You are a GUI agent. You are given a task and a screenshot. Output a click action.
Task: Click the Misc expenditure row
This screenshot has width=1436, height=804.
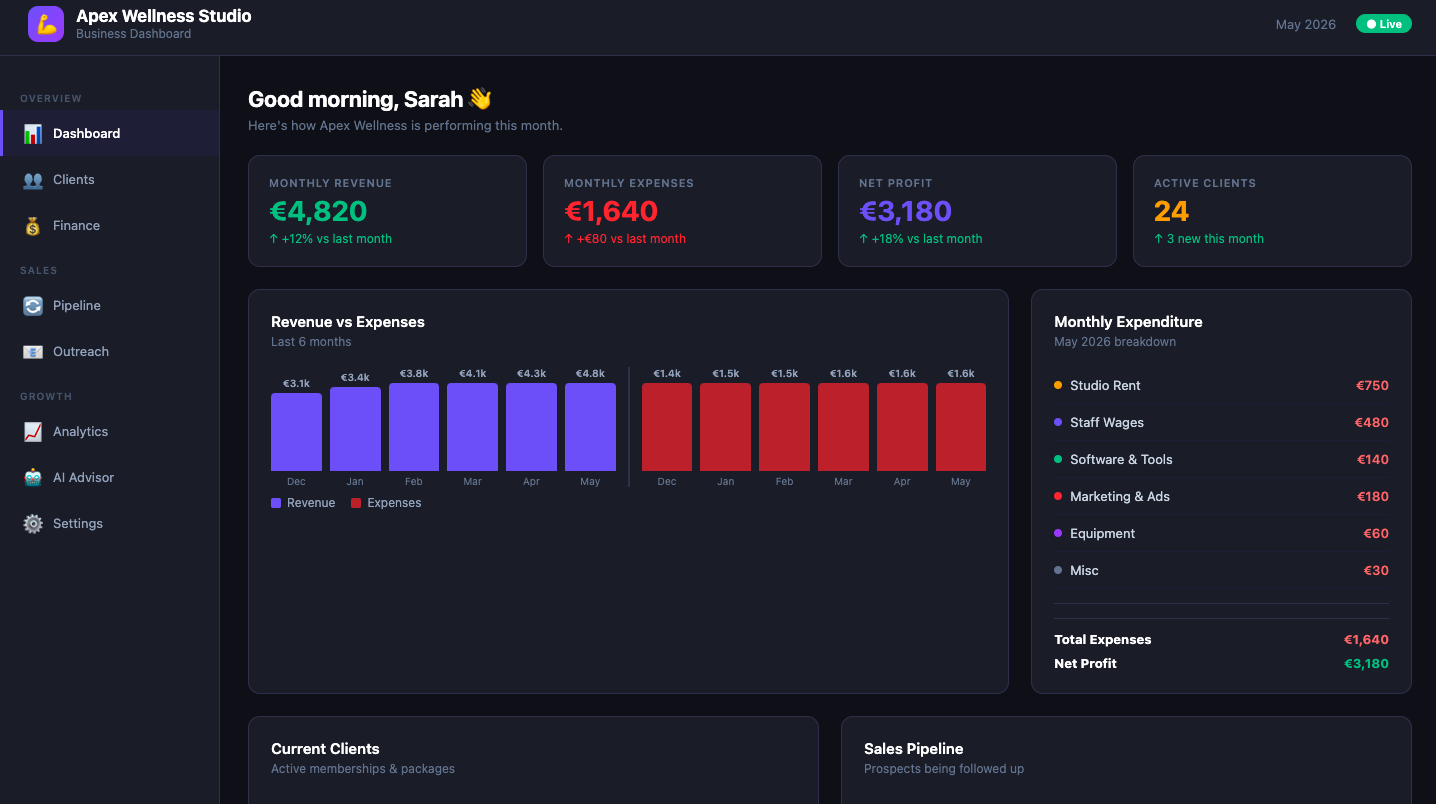tap(1221, 570)
